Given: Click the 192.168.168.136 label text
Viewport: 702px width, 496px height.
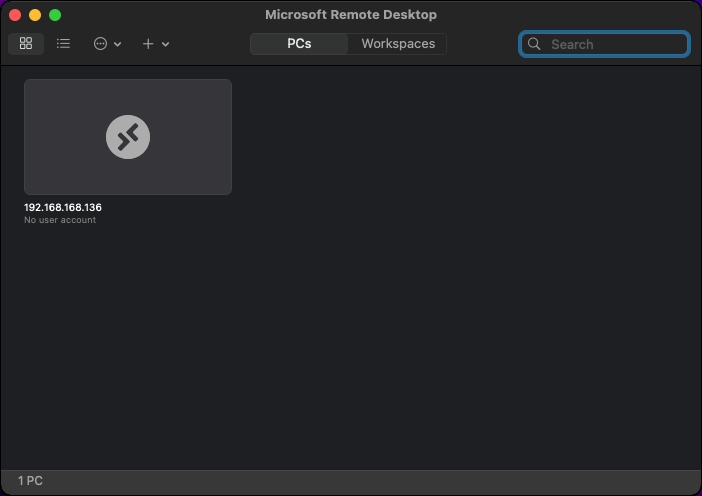Looking at the screenshot, I should (63, 208).
